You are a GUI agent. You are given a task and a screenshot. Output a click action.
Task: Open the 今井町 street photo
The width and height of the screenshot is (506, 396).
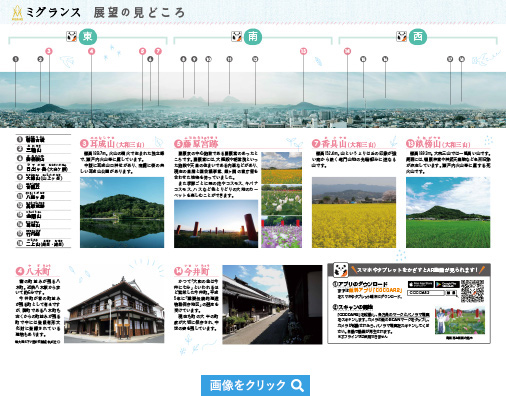pos(272,305)
